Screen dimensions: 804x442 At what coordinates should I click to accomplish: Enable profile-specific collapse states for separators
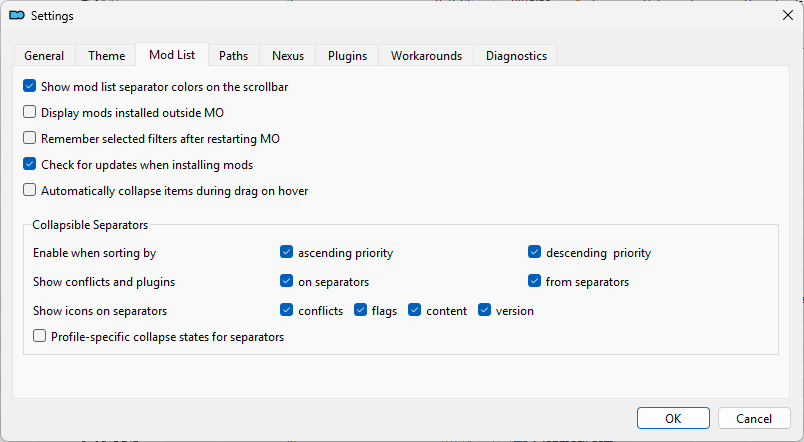pos(40,337)
